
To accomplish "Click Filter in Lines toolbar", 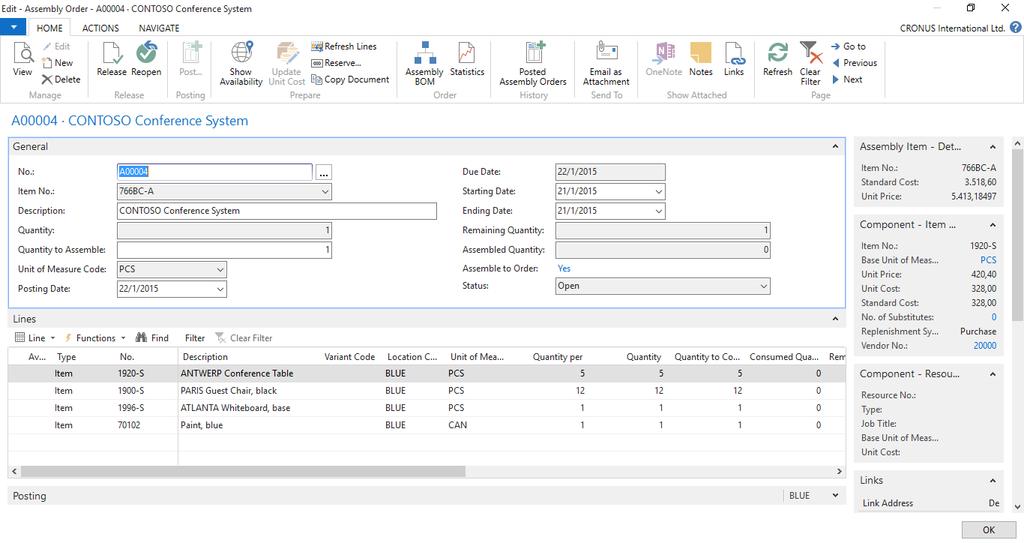I will (195, 338).
